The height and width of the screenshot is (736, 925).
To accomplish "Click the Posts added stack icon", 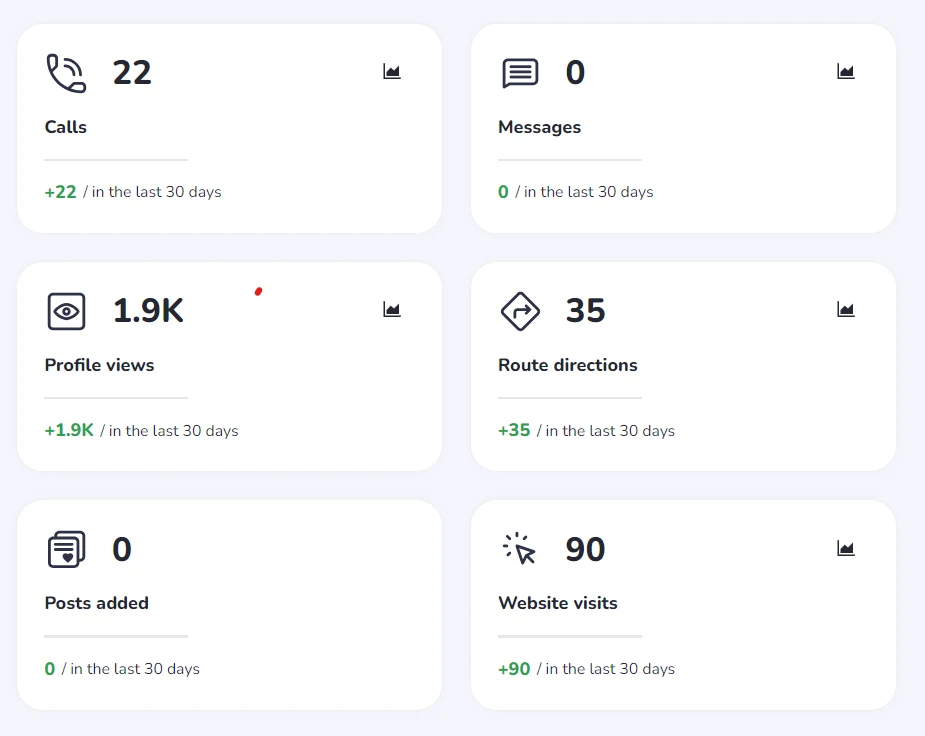I will point(66,550).
